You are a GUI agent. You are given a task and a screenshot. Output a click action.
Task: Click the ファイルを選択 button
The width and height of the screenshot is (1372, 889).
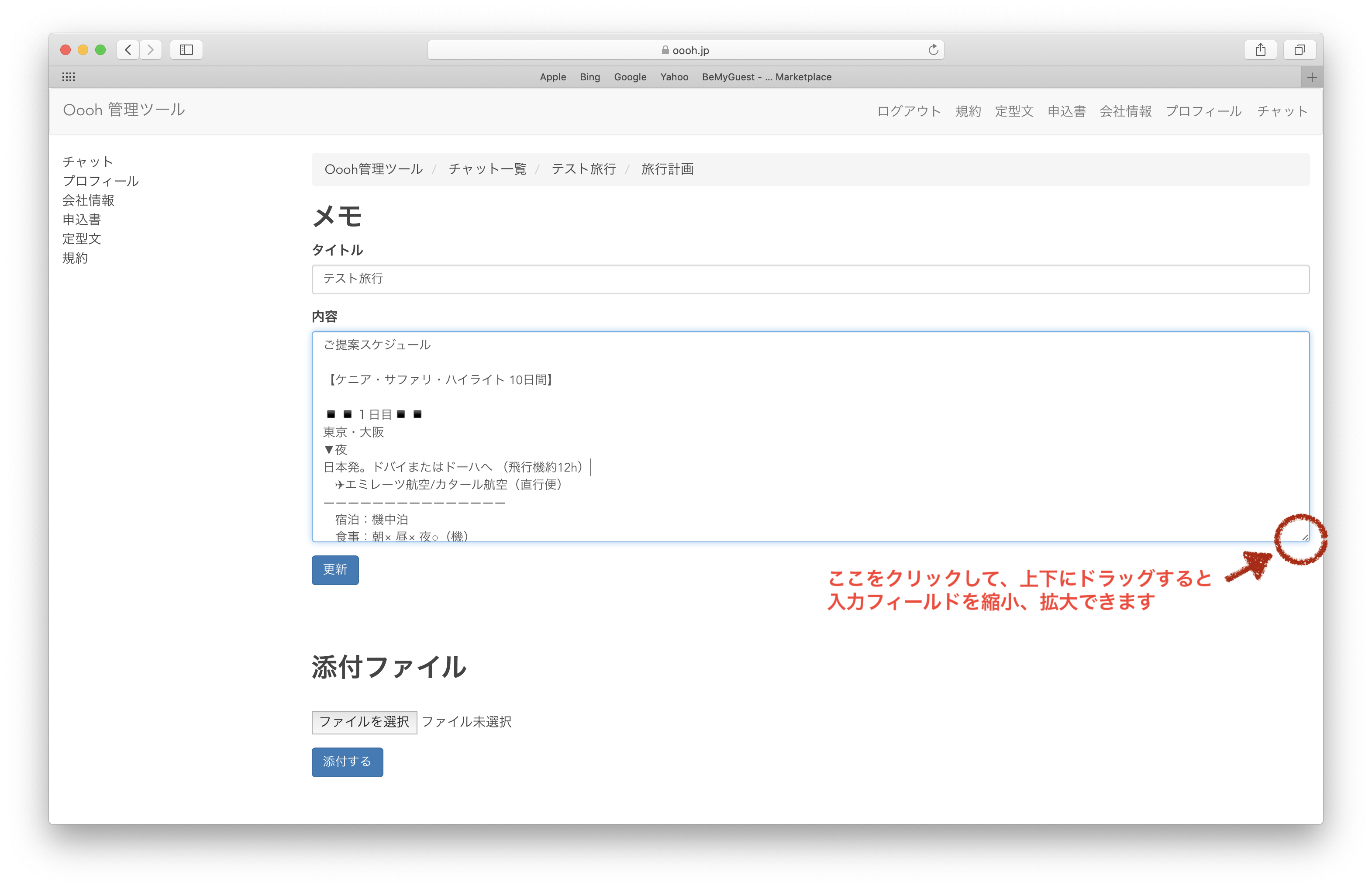pos(364,722)
